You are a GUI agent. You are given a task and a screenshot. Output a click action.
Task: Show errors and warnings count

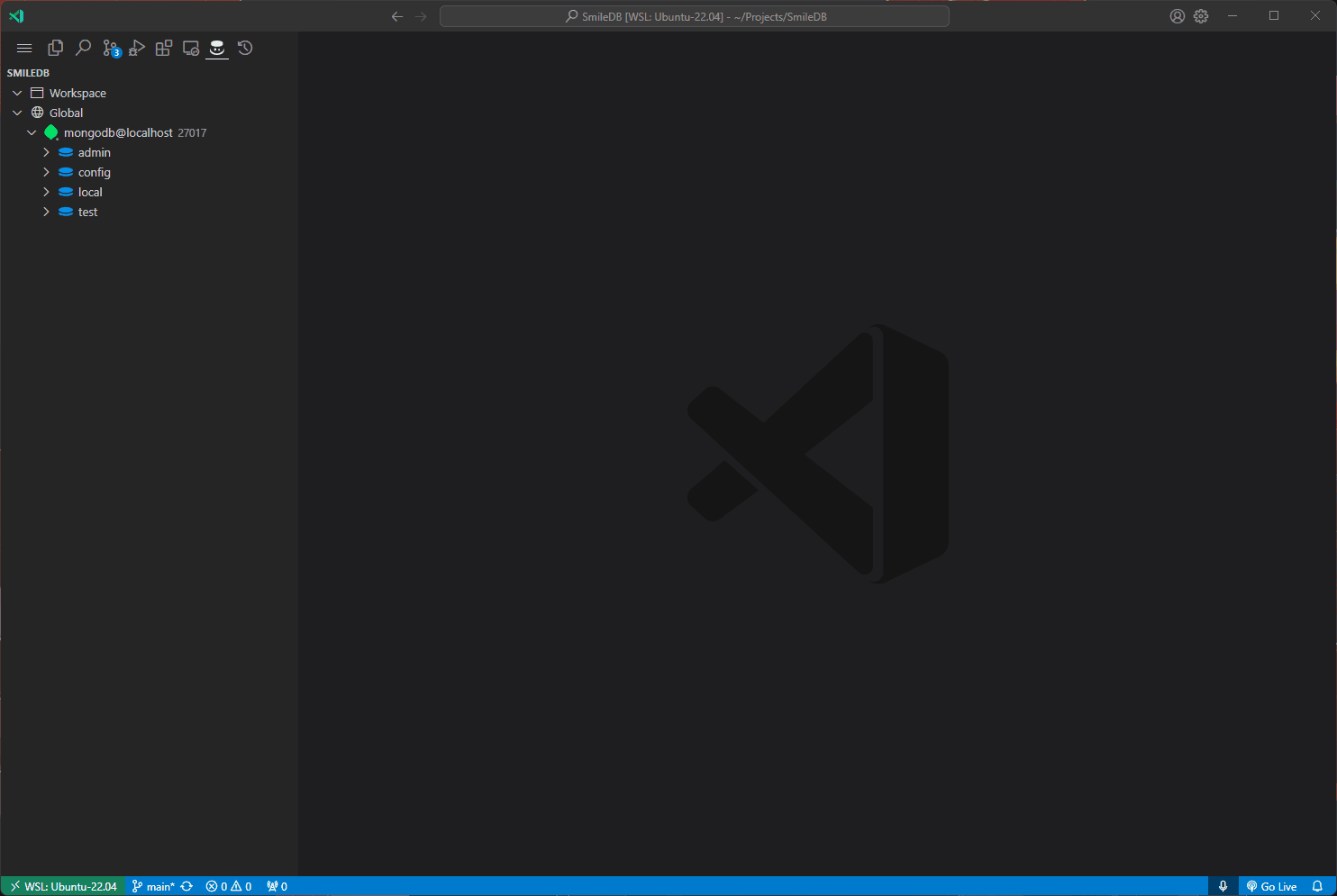click(229, 886)
